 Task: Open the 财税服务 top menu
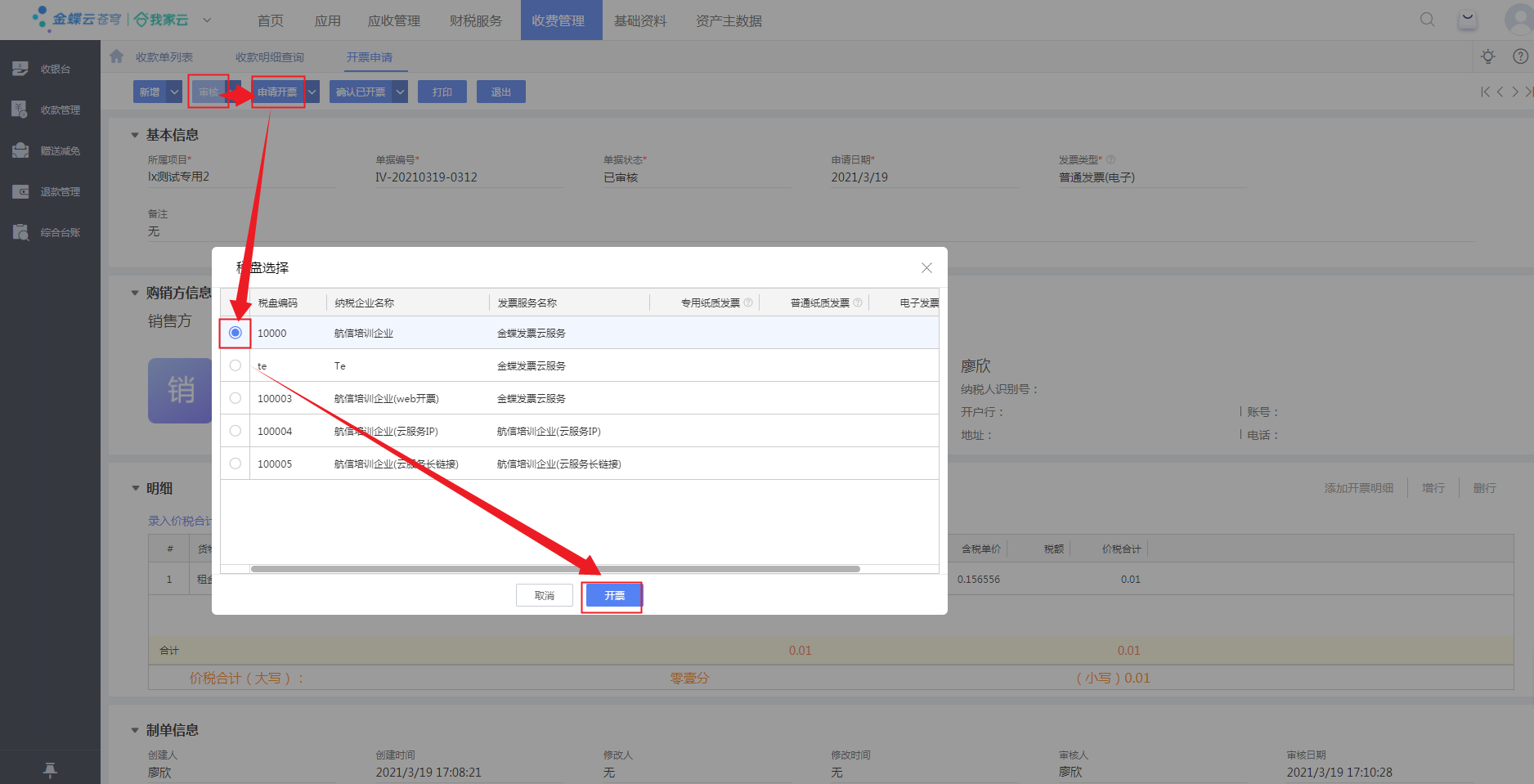pyautogui.click(x=476, y=20)
